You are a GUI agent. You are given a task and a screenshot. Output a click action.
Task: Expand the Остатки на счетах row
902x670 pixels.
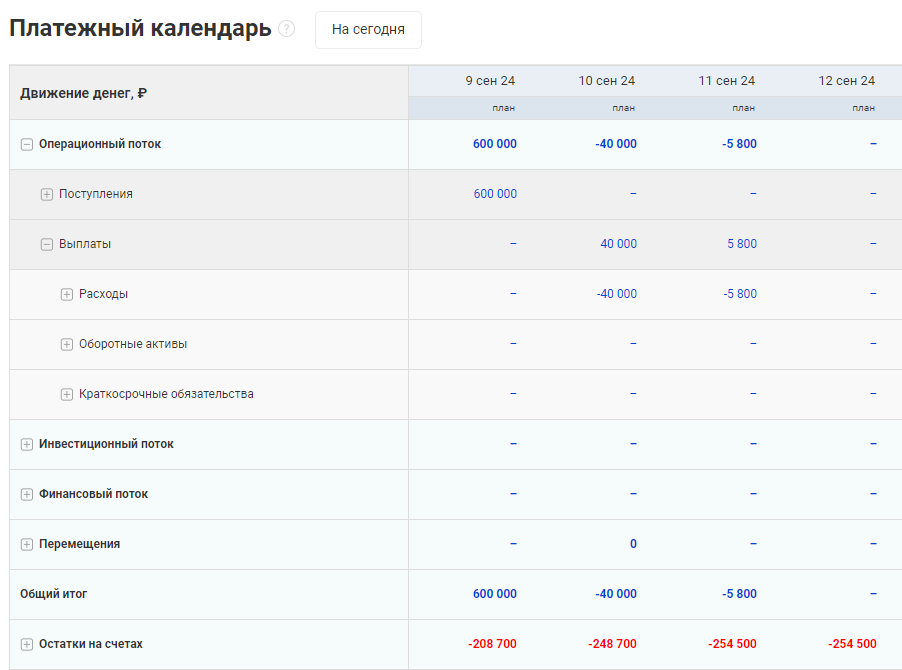26,644
